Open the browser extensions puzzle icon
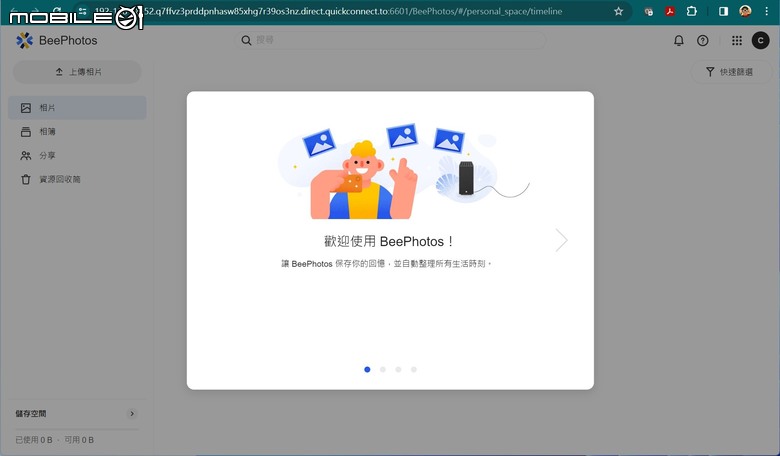The height and width of the screenshot is (456, 780). 691,11
